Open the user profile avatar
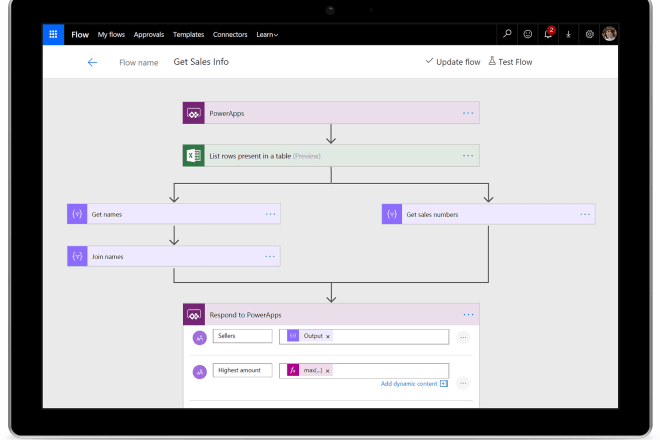Screen dimensions: 660x440 (x=609, y=34)
